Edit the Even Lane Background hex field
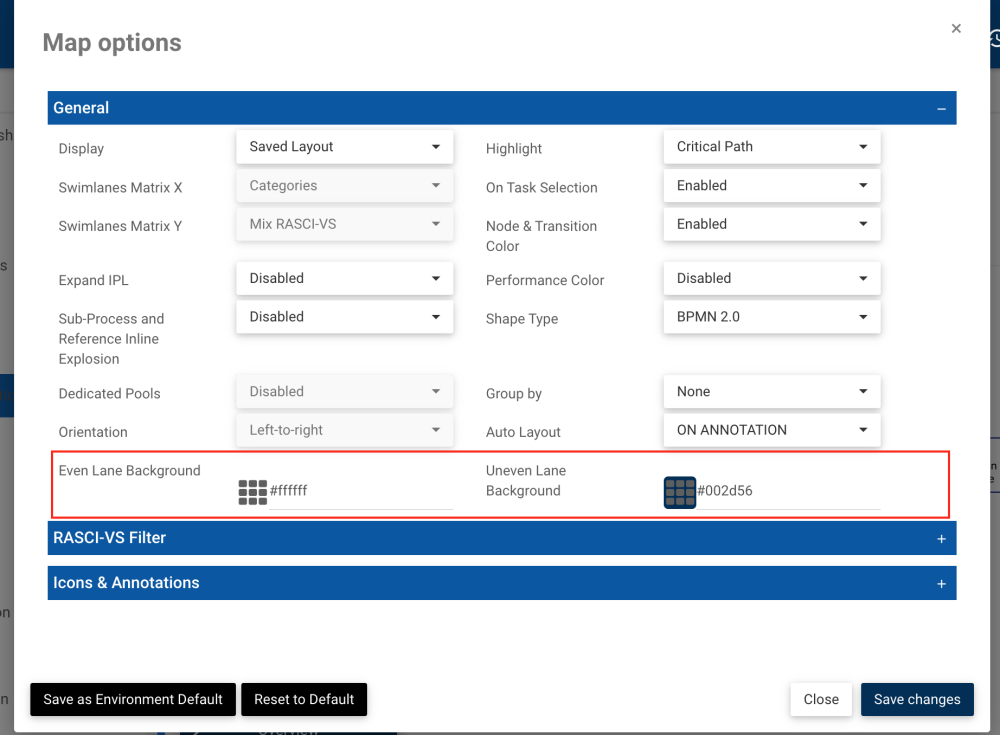 [x=360, y=492]
